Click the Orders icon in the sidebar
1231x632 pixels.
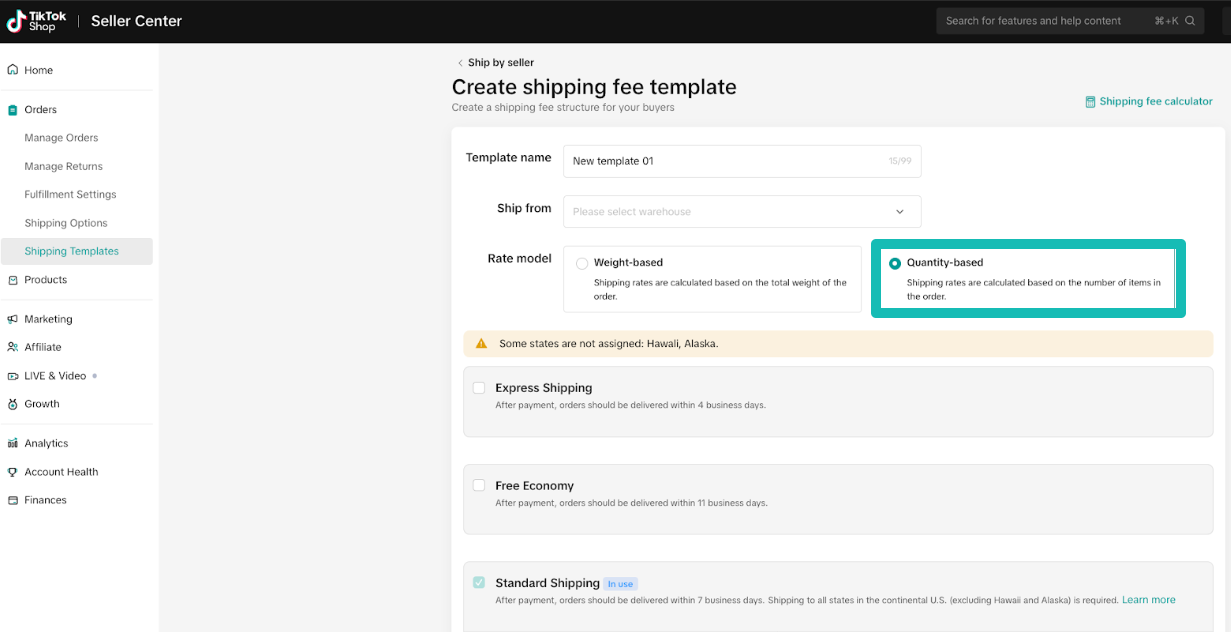pyautogui.click(x=14, y=109)
